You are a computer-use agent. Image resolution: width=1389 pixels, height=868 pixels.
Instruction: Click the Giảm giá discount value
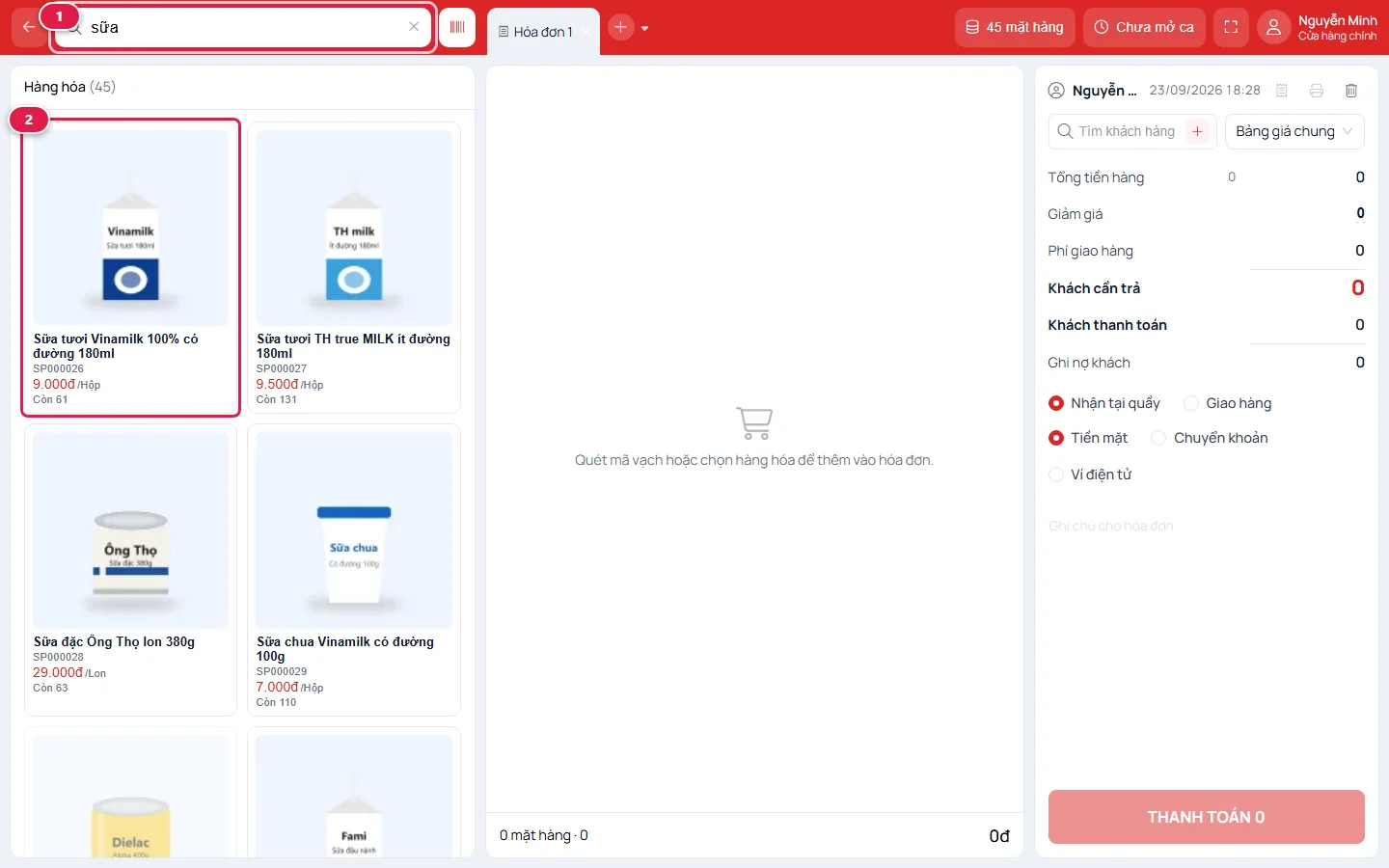point(1360,213)
